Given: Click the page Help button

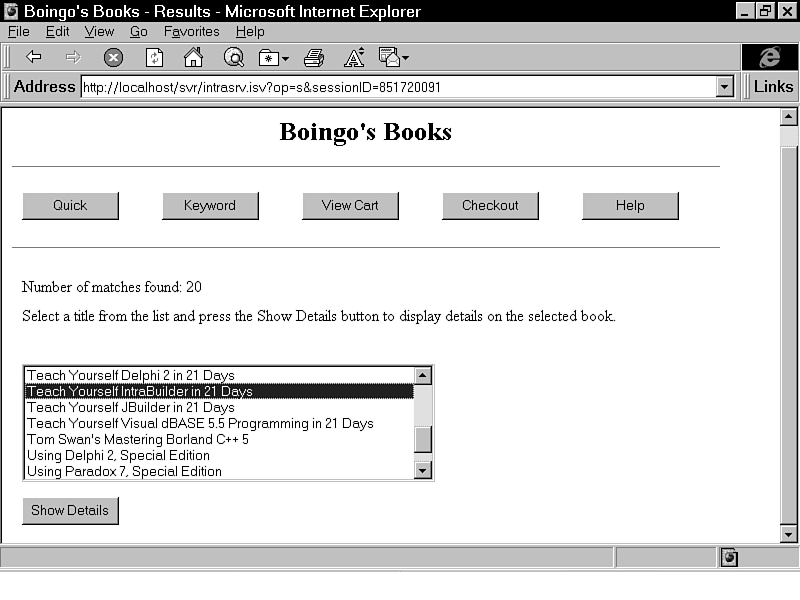Looking at the screenshot, I should coord(630,206).
